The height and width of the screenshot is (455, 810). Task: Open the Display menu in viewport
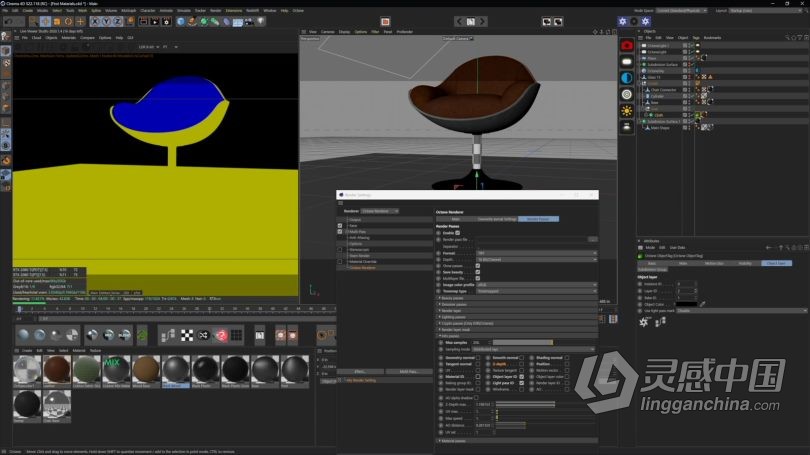pyautogui.click(x=344, y=32)
